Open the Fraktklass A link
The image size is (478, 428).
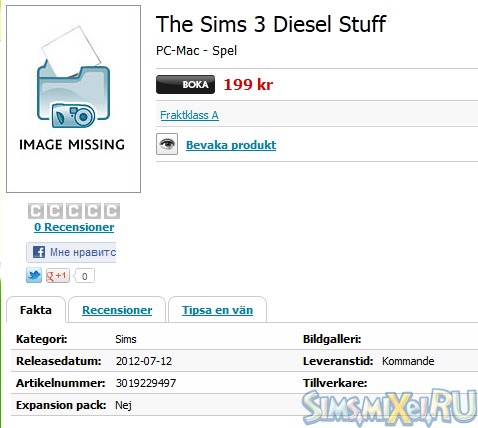pos(189,115)
